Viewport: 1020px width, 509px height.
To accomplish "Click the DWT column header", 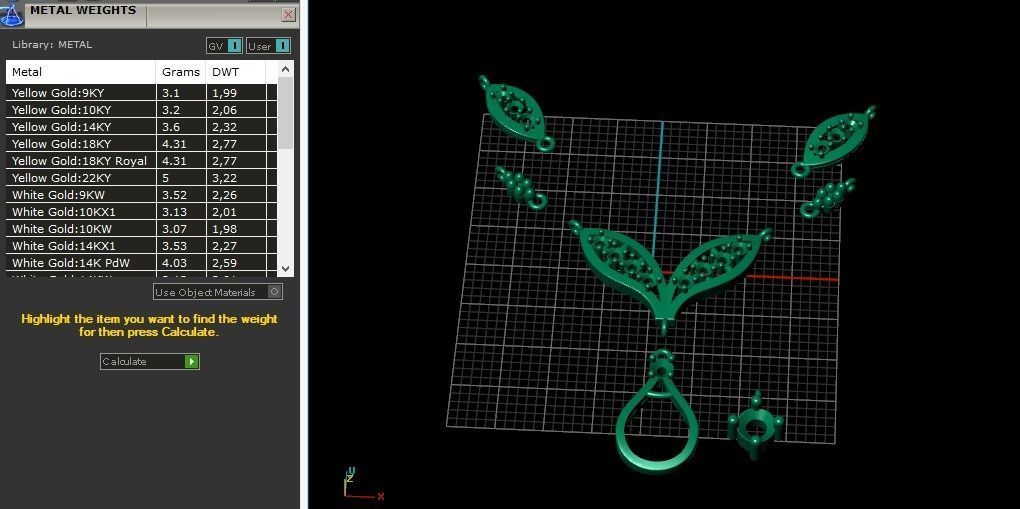I will (x=235, y=72).
